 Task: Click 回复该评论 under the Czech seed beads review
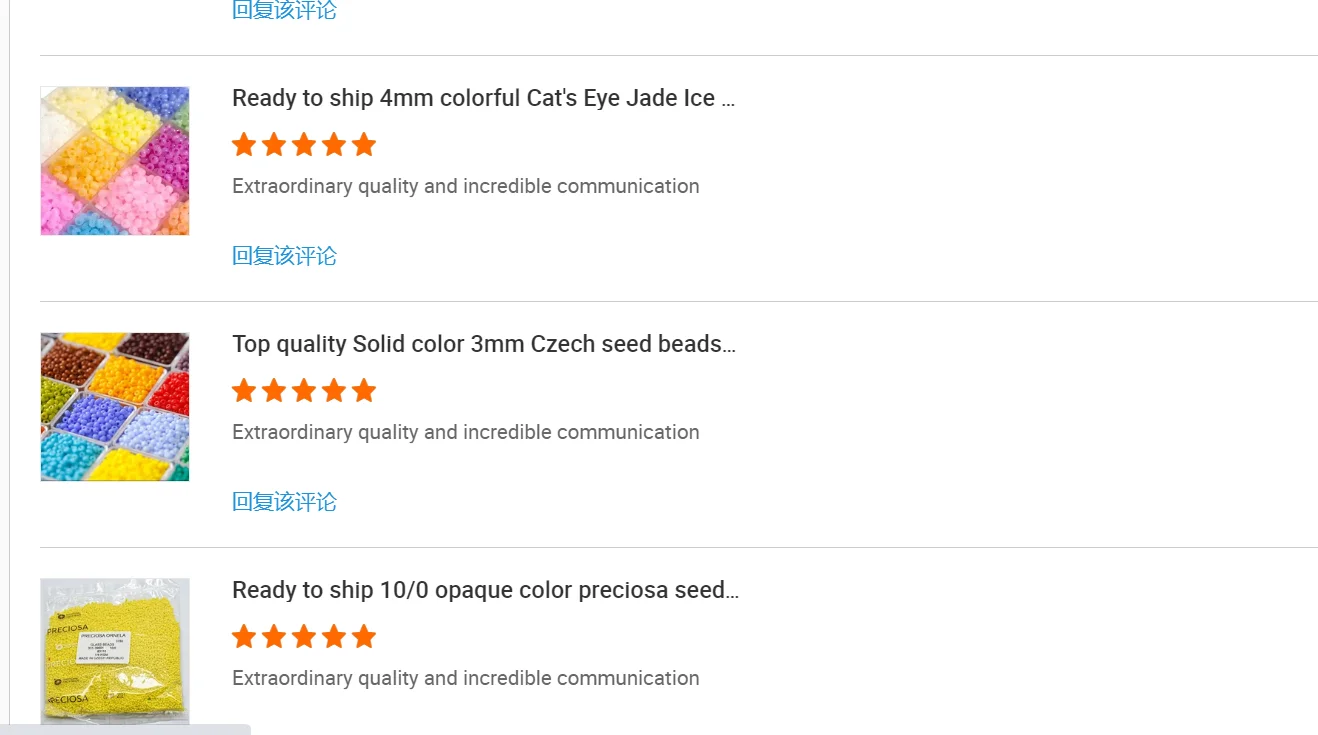click(284, 502)
